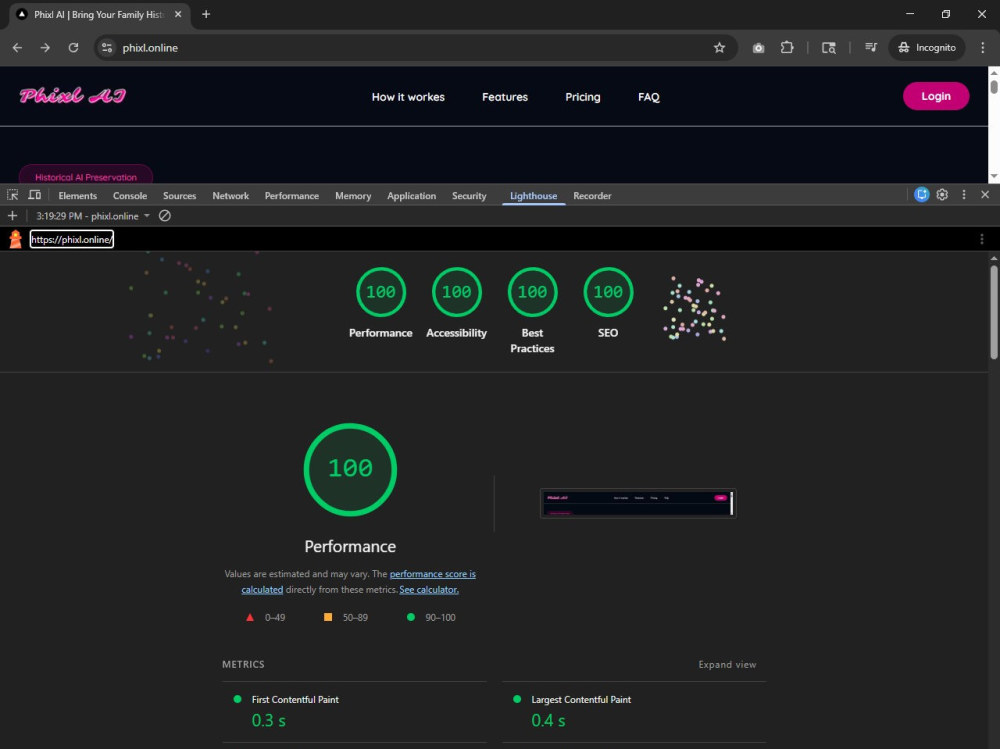Open DevTools customize three-dot menu
The width and height of the screenshot is (1000, 749).
click(x=964, y=195)
